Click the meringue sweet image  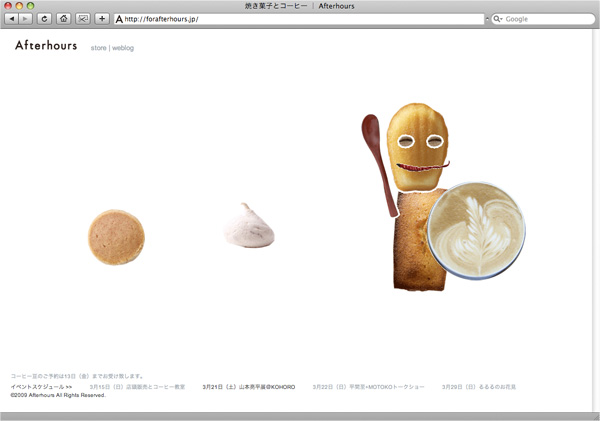tap(248, 225)
